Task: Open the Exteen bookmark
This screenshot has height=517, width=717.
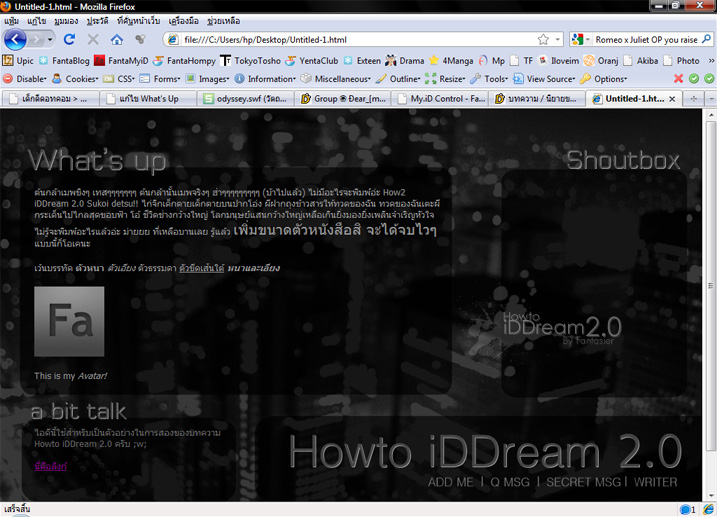Action: (363, 61)
